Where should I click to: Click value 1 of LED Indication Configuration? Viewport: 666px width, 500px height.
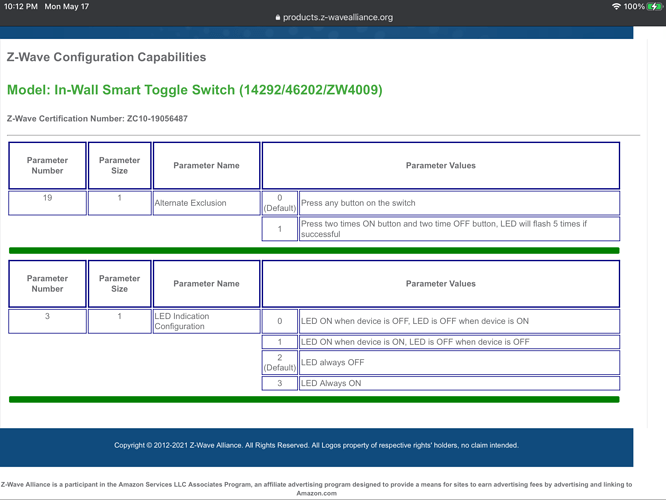(x=279, y=342)
